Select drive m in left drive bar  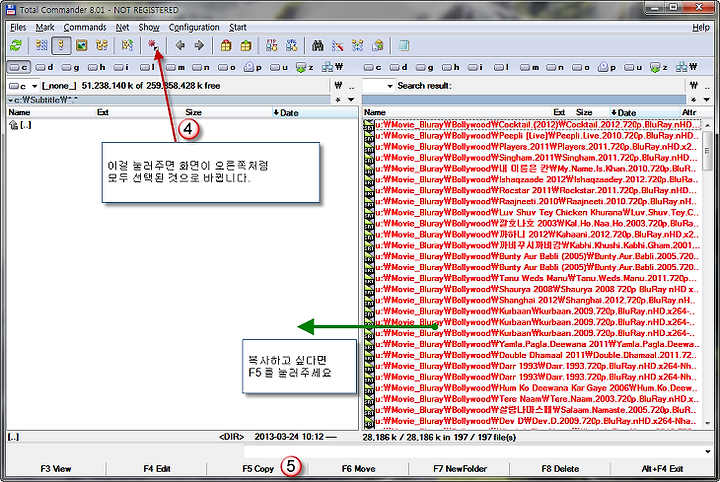tap(175, 67)
